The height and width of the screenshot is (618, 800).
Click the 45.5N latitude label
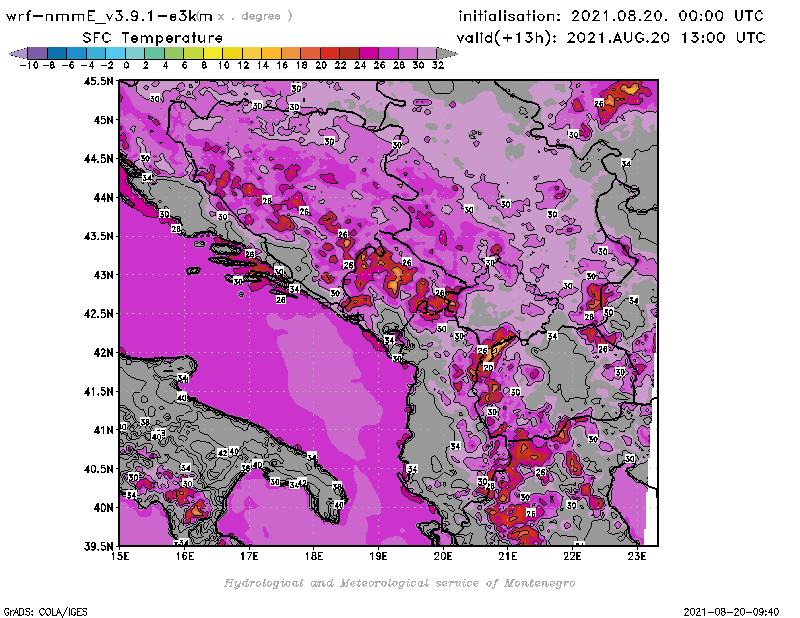[x=98, y=81]
